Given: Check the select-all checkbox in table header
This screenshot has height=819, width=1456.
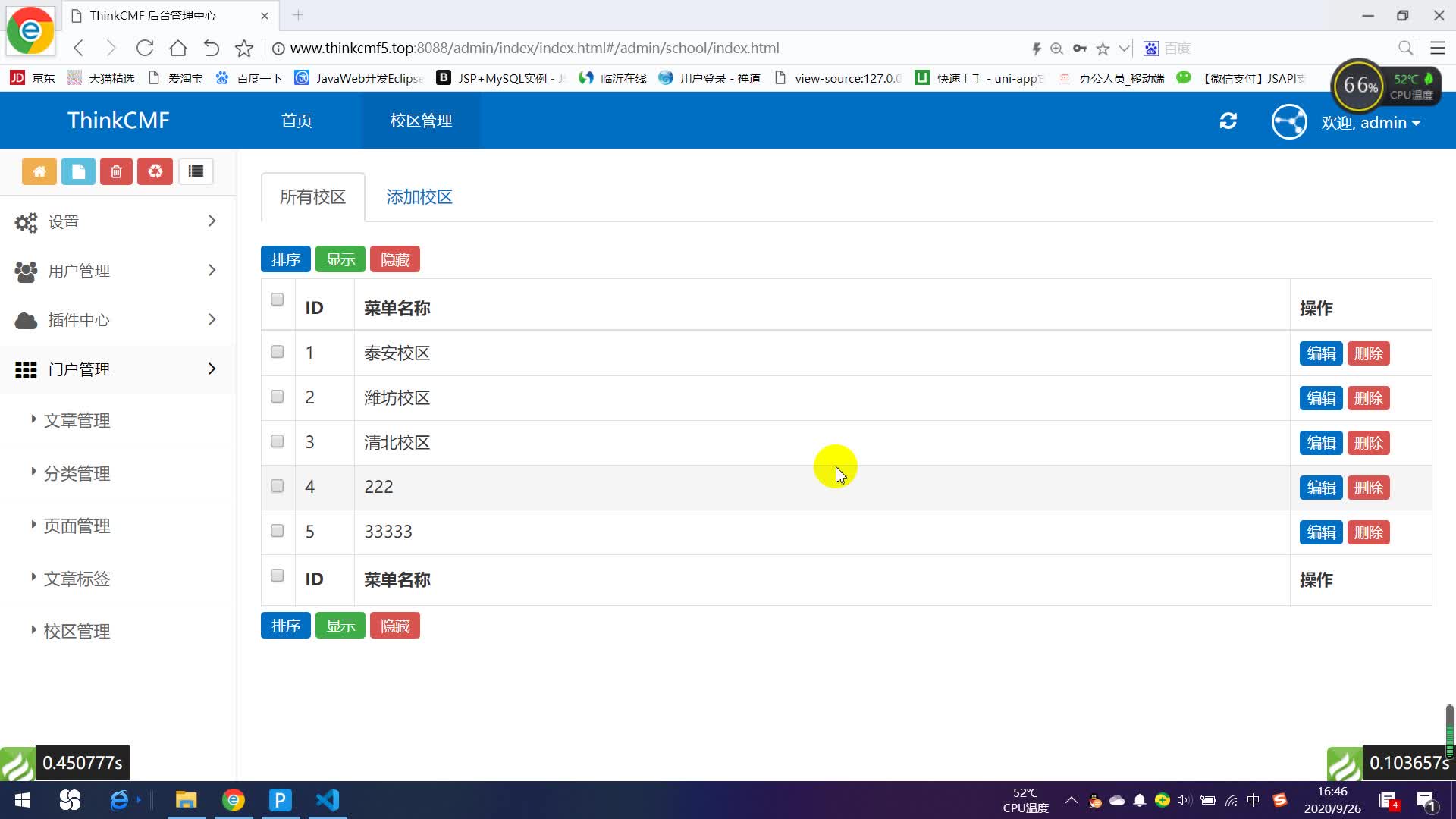Looking at the screenshot, I should [x=277, y=300].
